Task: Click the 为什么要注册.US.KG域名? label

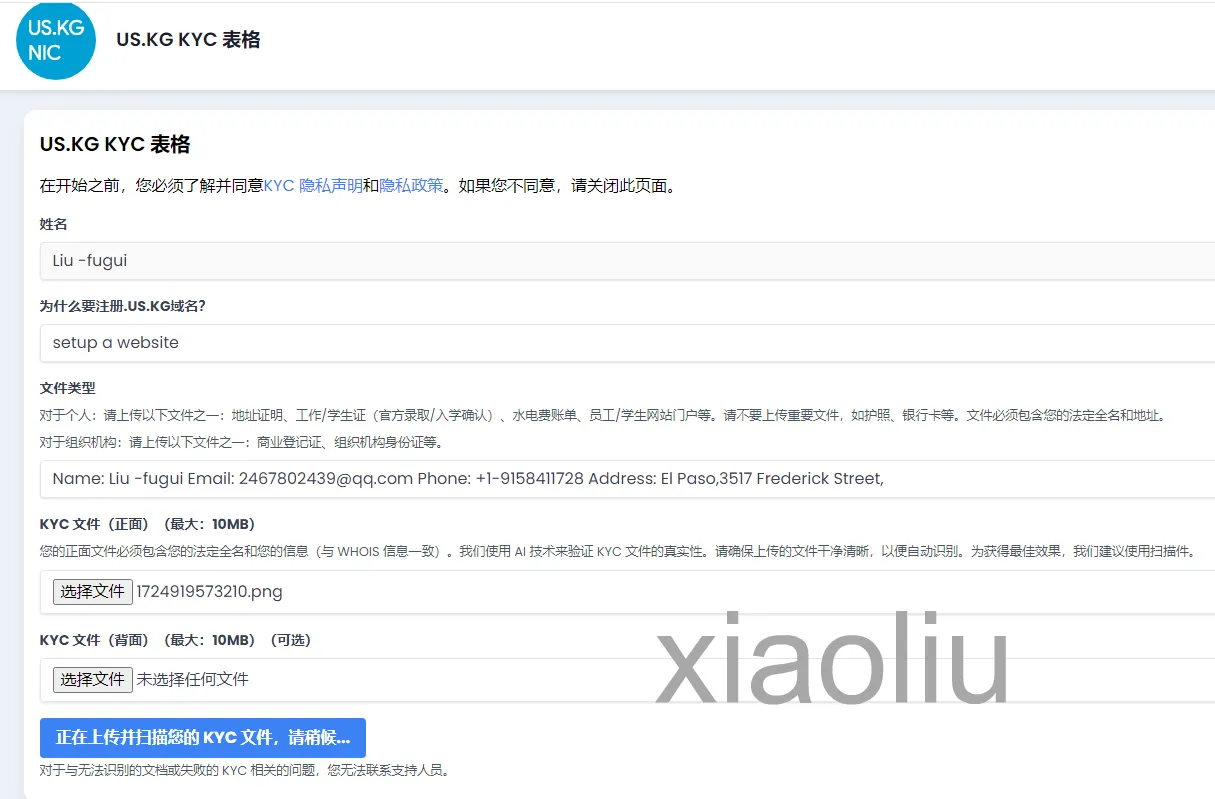Action: click(x=122, y=306)
